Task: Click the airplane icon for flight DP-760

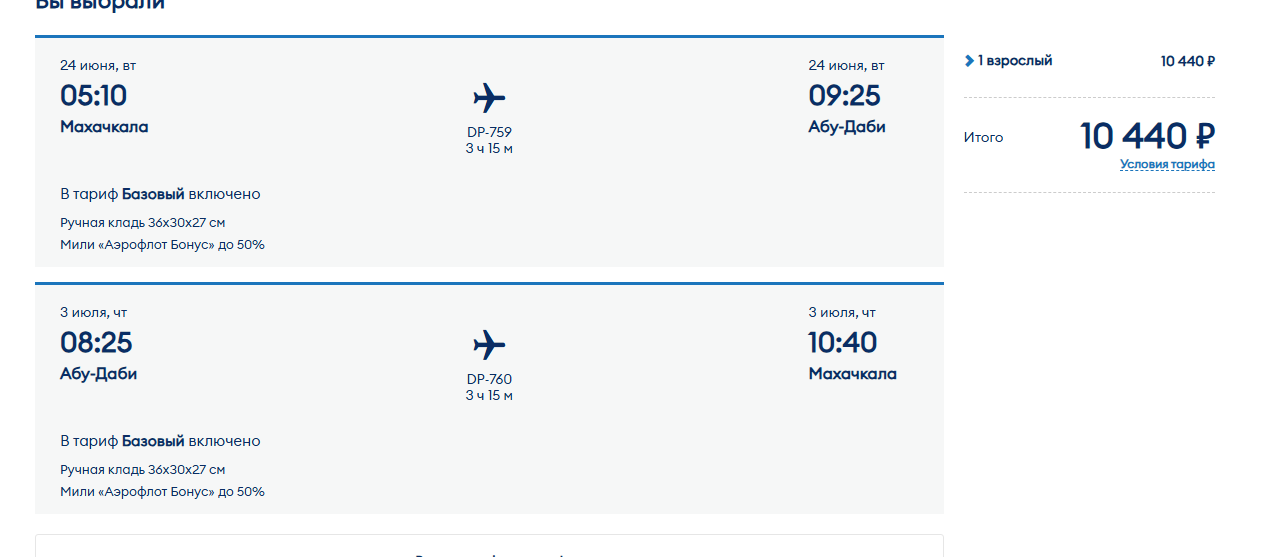Action: (489, 345)
